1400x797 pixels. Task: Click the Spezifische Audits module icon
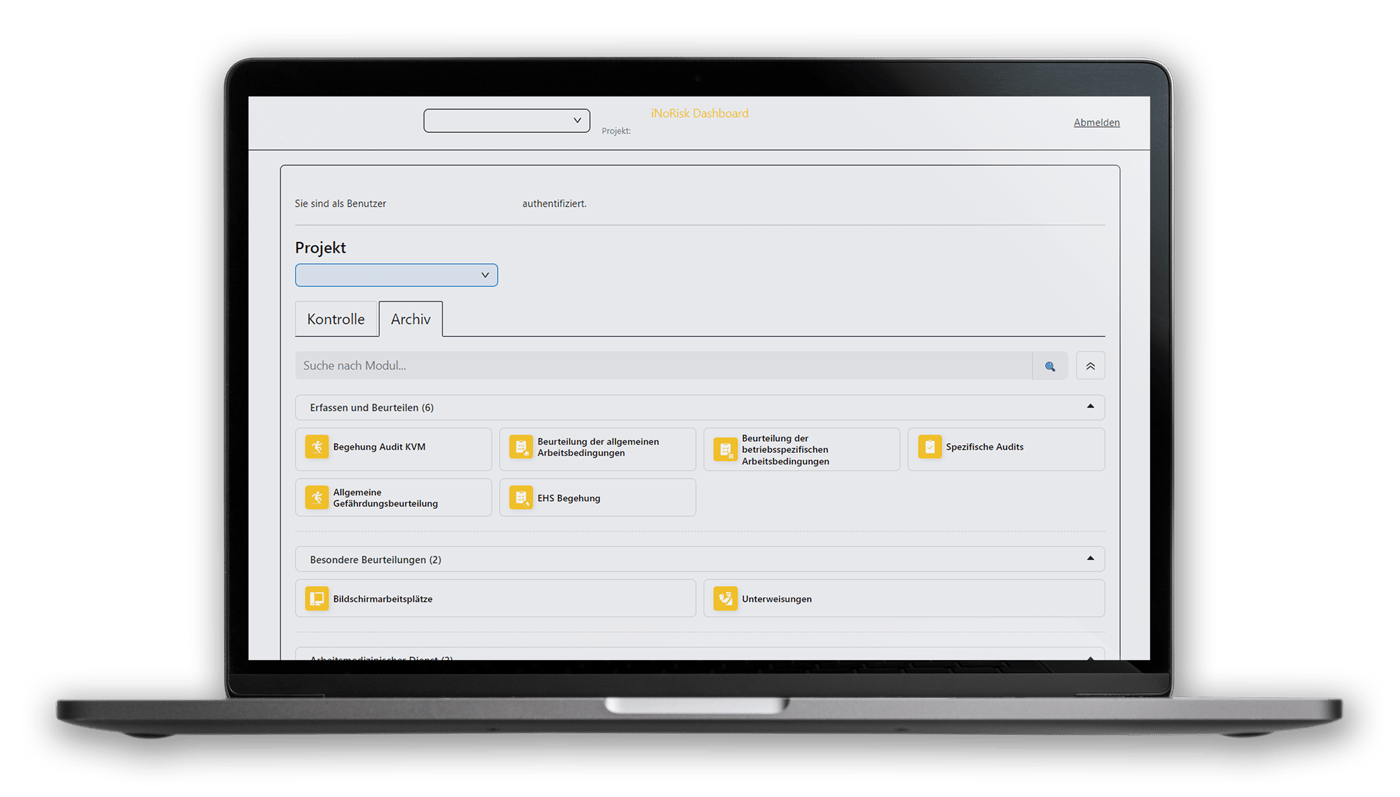[x=930, y=447]
